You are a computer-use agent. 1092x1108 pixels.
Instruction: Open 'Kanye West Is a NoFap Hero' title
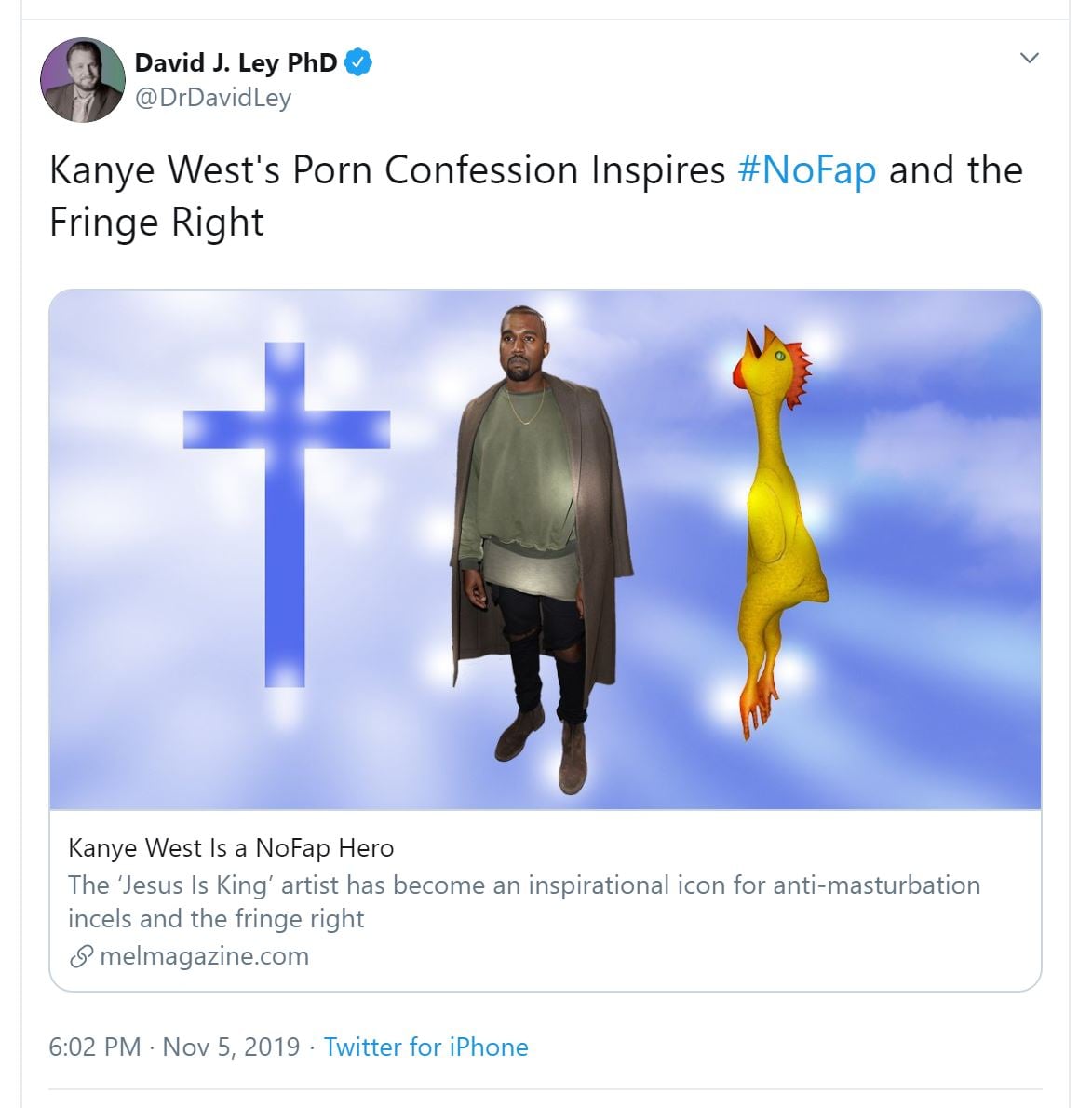231,848
